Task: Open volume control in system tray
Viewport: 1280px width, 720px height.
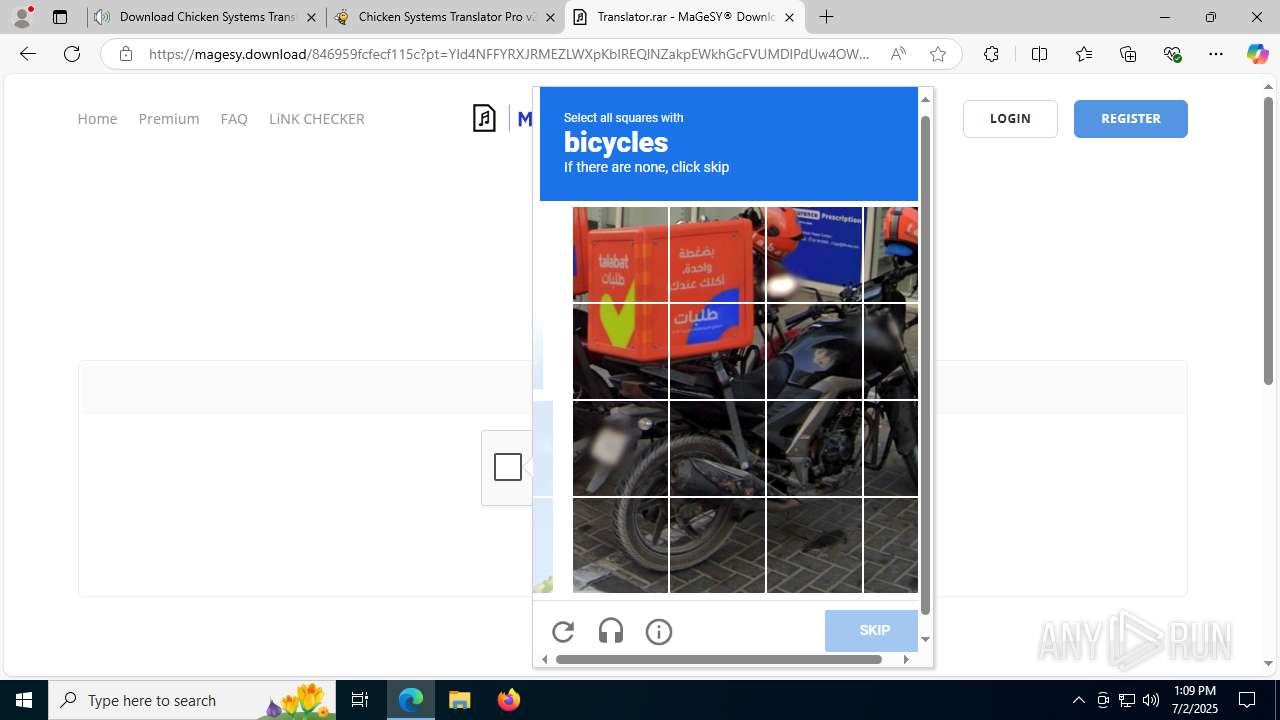Action: (x=1151, y=700)
